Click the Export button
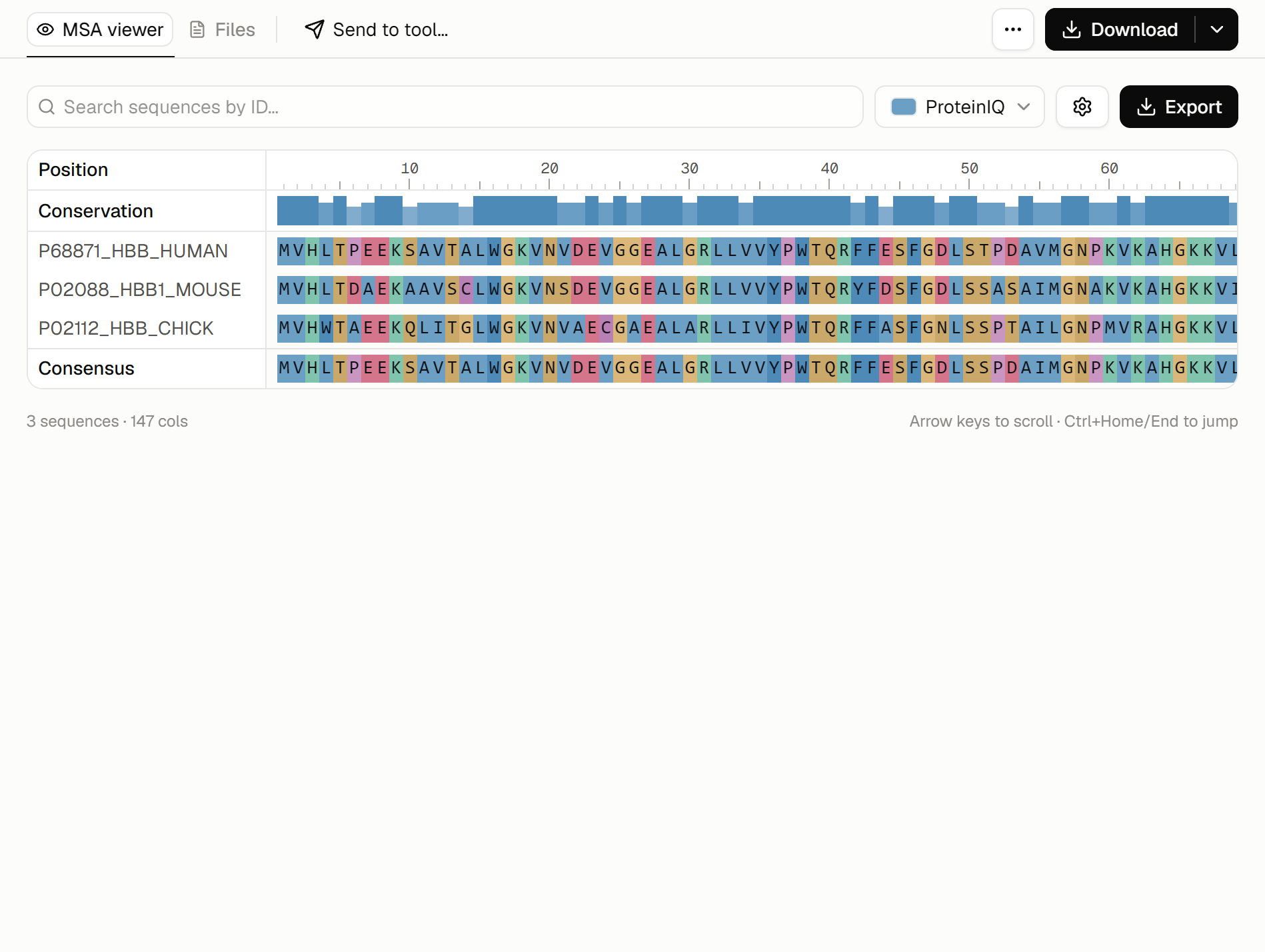Image resolution: width=1265 pixels, height=952 pixels. tap(1179, 107)
